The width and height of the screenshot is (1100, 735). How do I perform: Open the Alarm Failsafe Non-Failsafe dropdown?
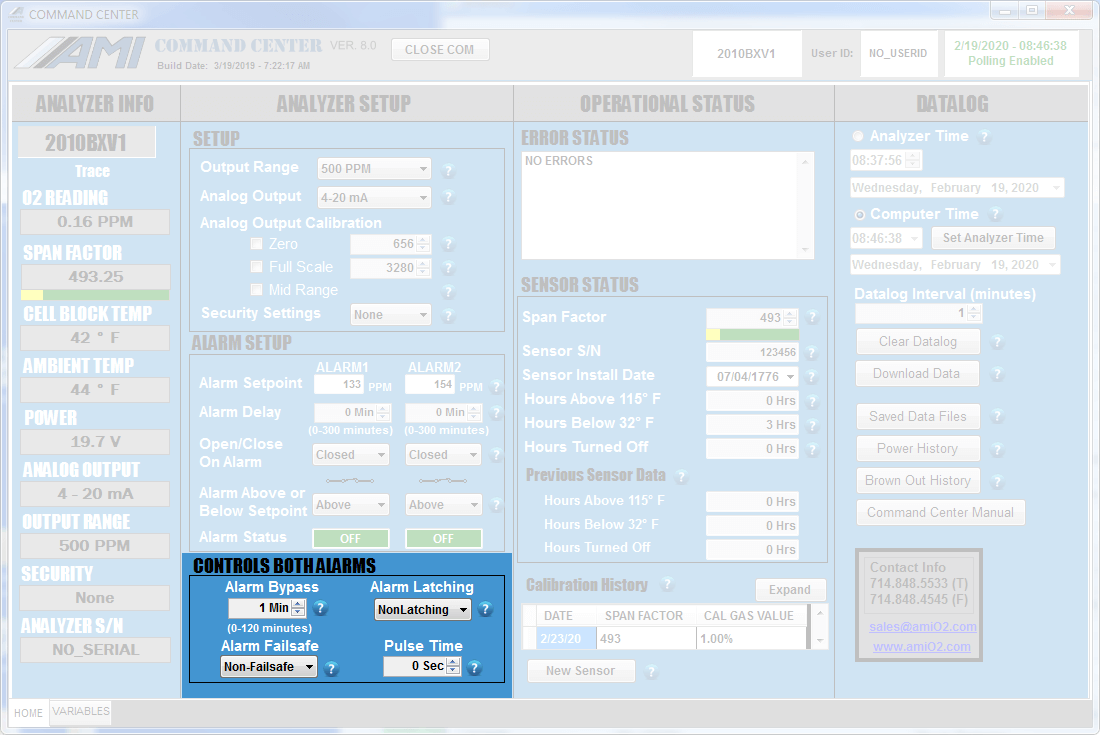pos(269,666)
